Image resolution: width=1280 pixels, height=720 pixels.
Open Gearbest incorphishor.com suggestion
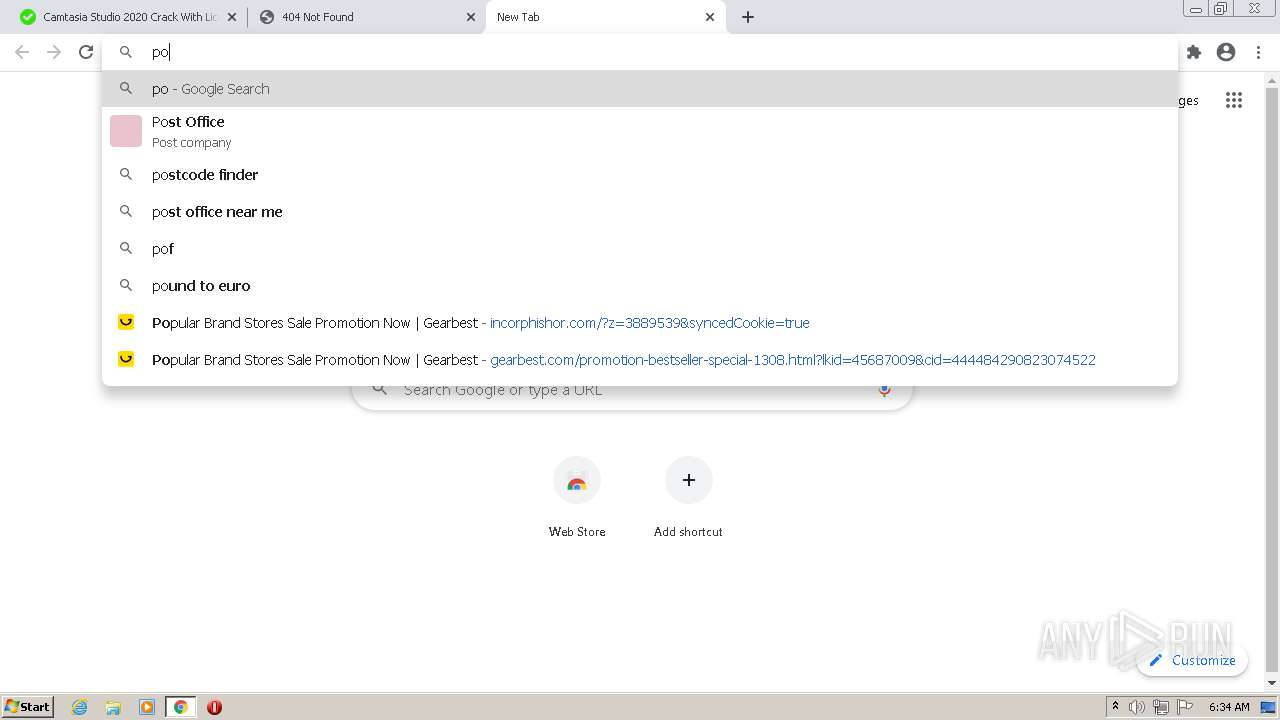pyautogui.click(x=640, y=322)
